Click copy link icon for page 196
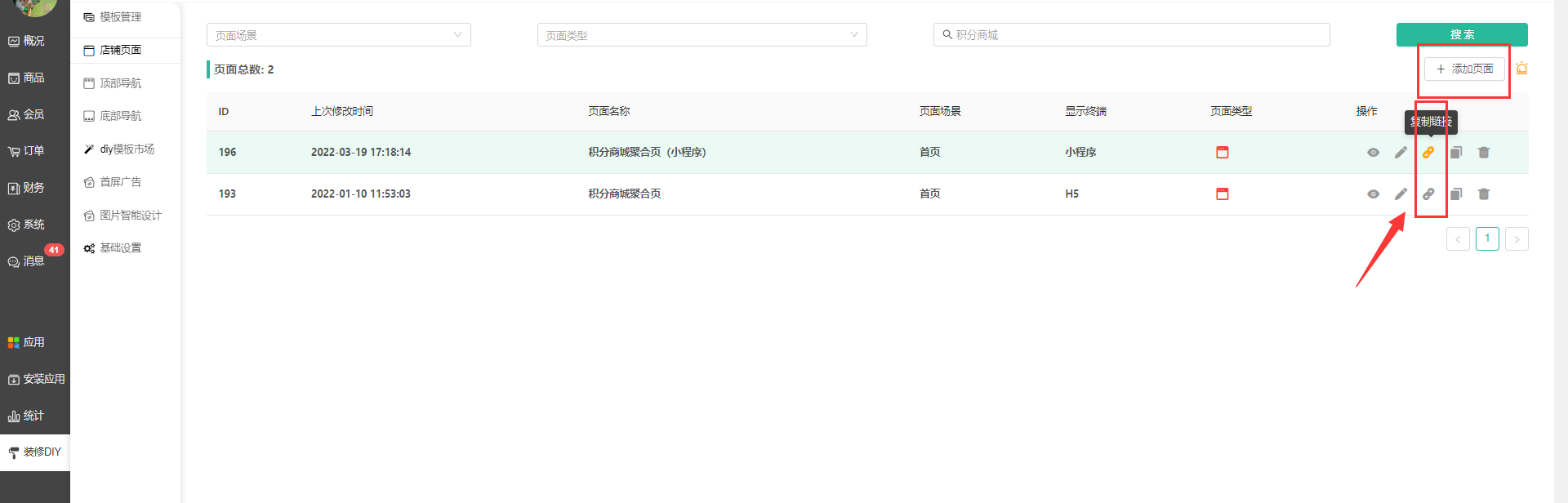1568x503 pixels. 1428,153
